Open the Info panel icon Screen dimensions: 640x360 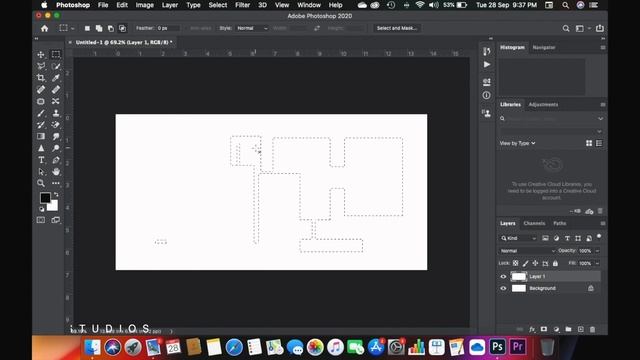[x=487, y=95]
